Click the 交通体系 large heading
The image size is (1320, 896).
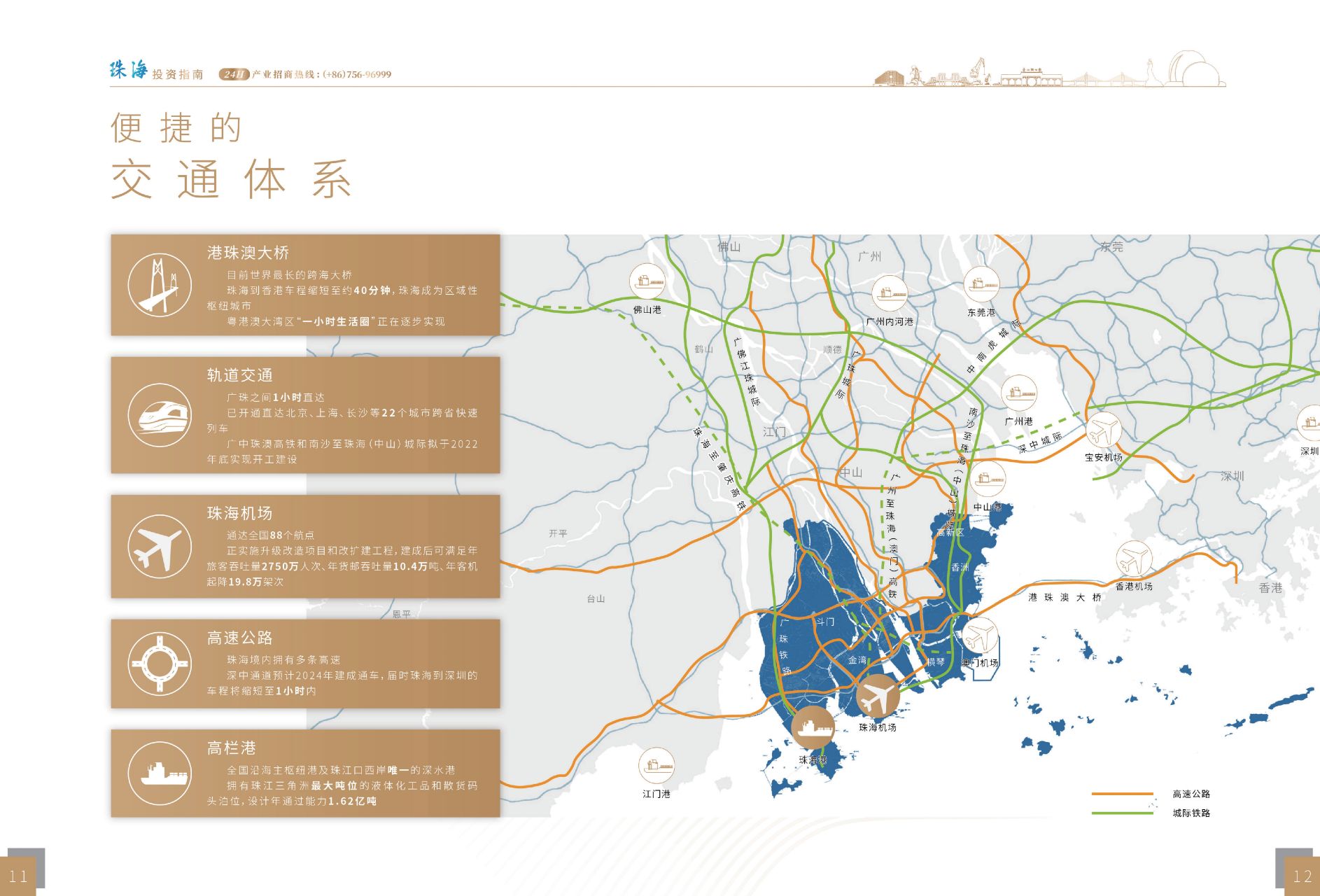(231, 179)
